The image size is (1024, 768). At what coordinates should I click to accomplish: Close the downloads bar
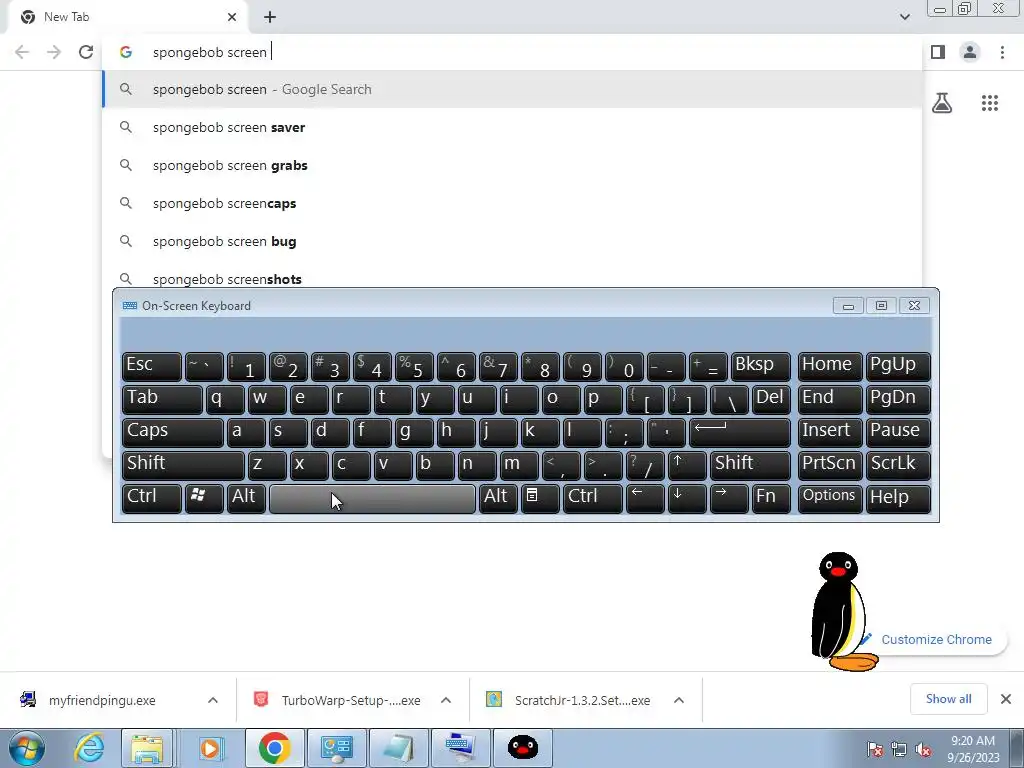(1006, 699)
